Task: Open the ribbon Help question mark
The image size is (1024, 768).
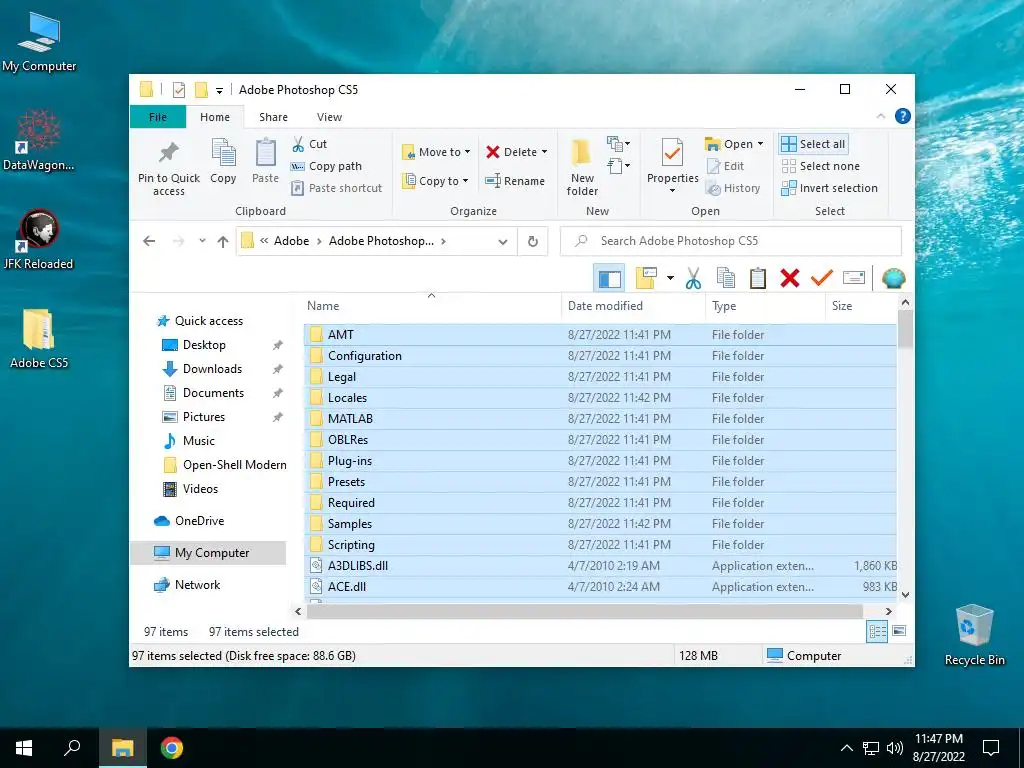Action: [903, 116]
